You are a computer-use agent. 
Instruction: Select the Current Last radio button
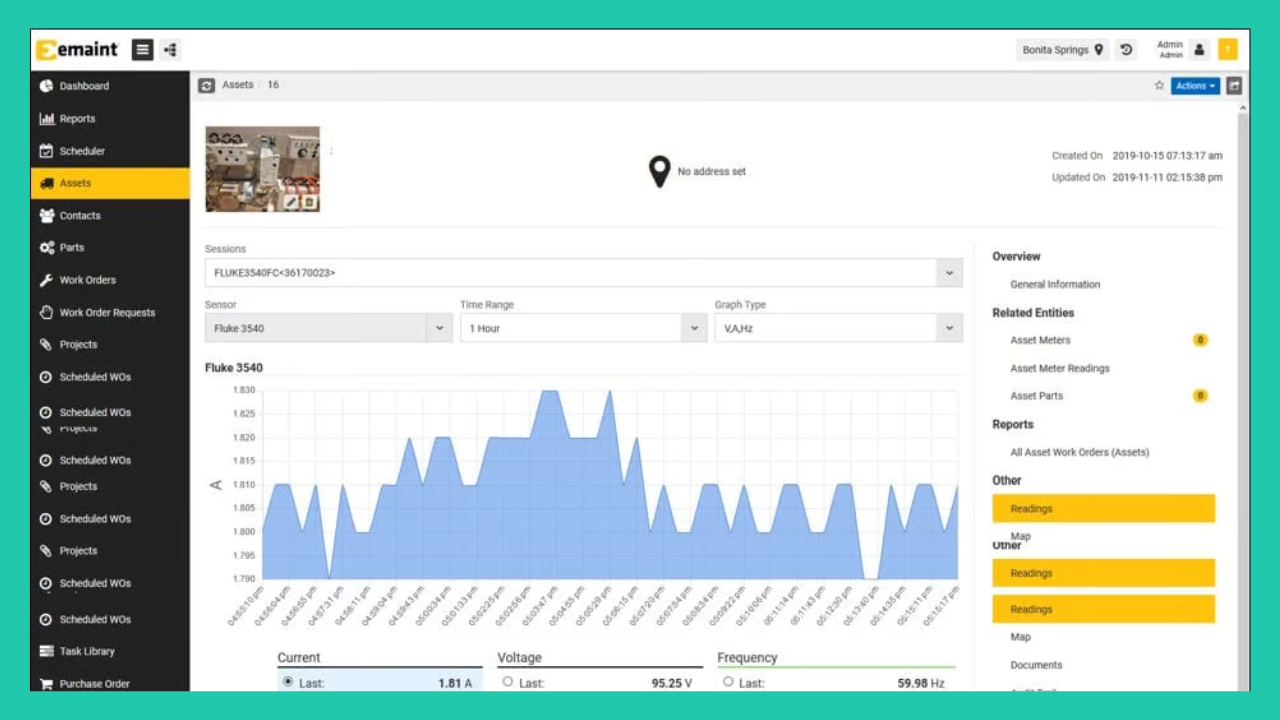pyautogui.click(x=288, y=682)
